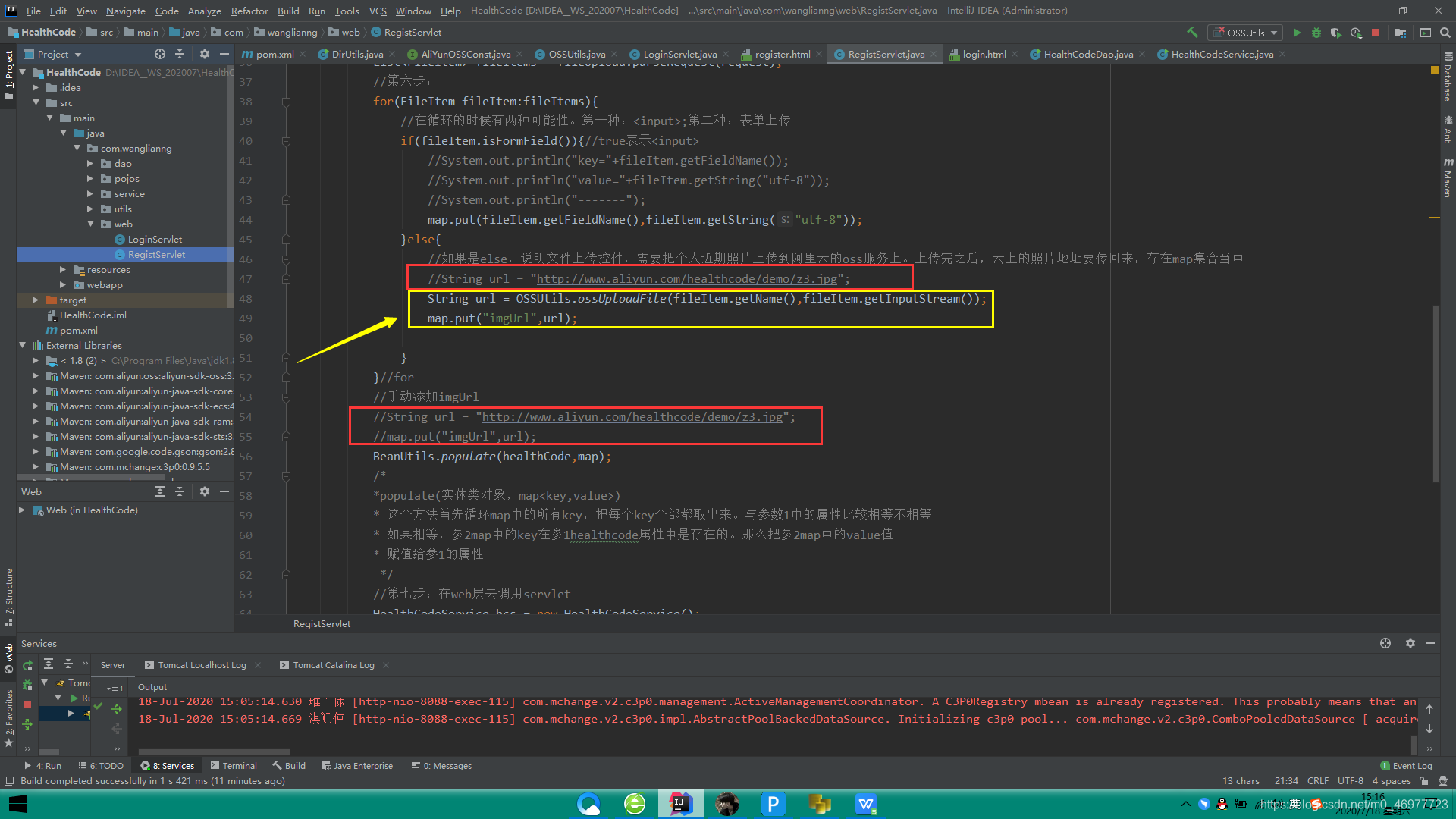The image size is (1456, 819).
Task: Toggle the Terminal tool window button
Action: [234, 766]
